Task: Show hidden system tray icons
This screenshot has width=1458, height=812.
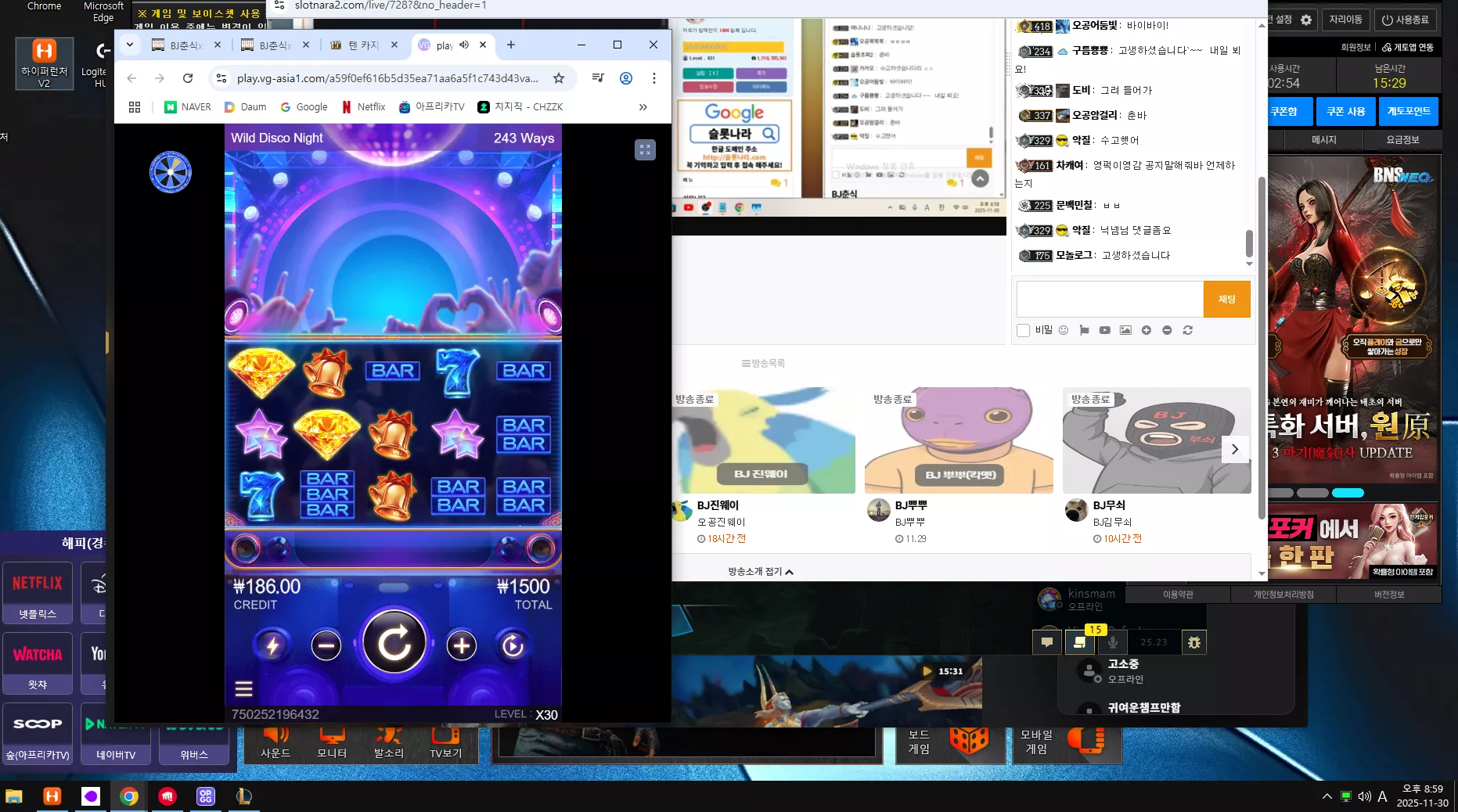Action: (x=1327, y=796)
